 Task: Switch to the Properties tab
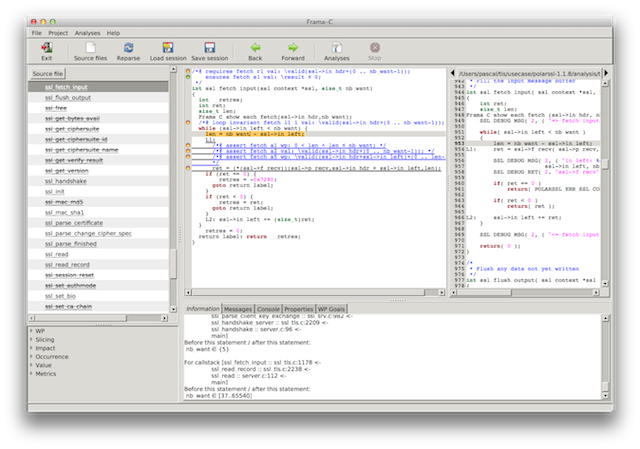(x=298, y=309)
